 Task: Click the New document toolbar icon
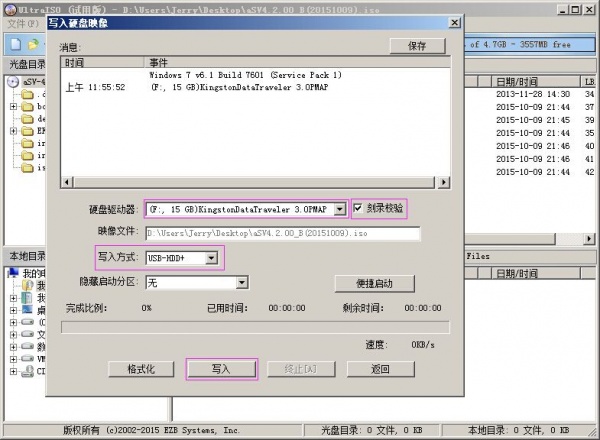[x=15, y=44]
